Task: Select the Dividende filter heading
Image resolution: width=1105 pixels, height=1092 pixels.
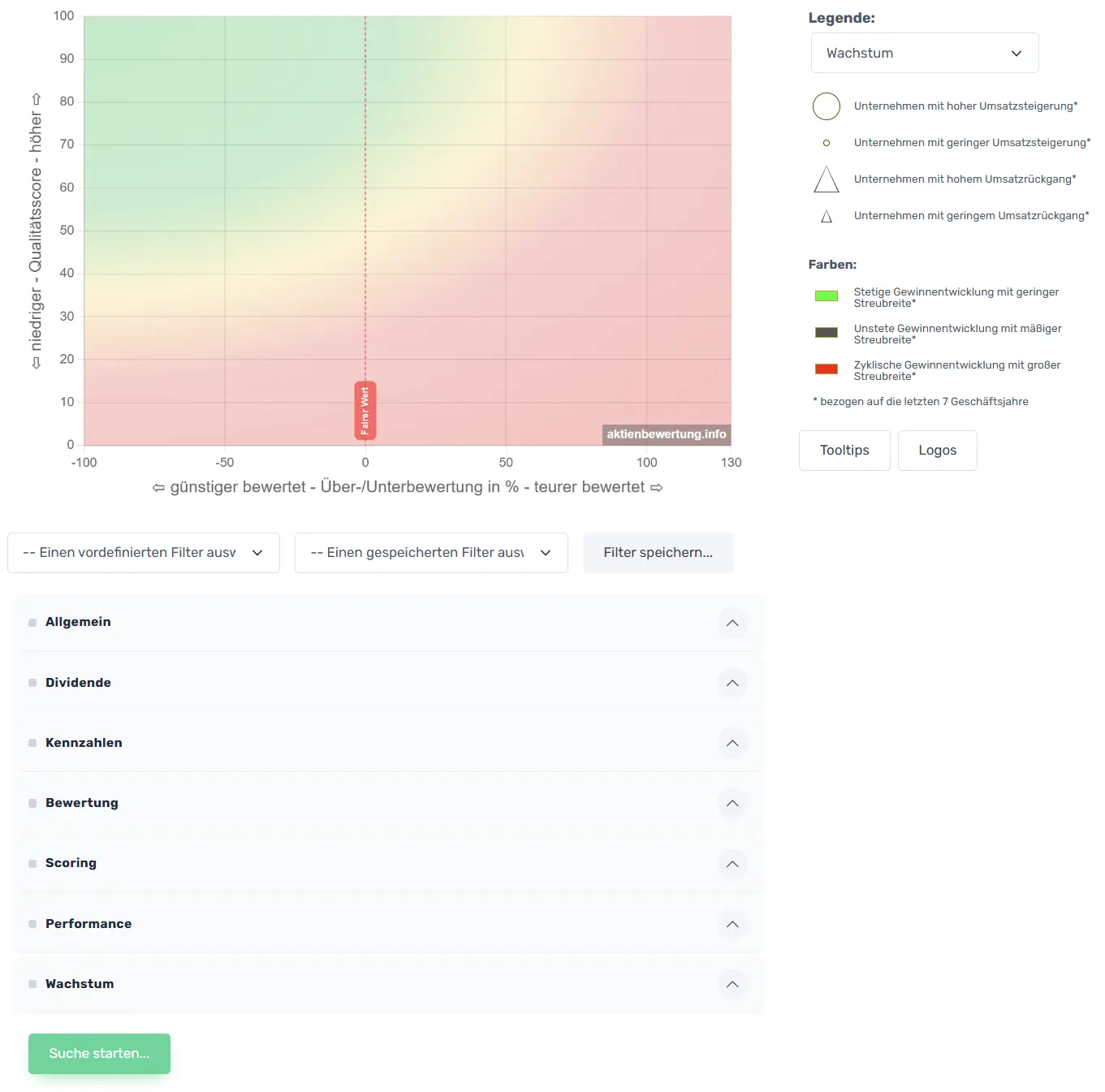Action: point(78,683)
